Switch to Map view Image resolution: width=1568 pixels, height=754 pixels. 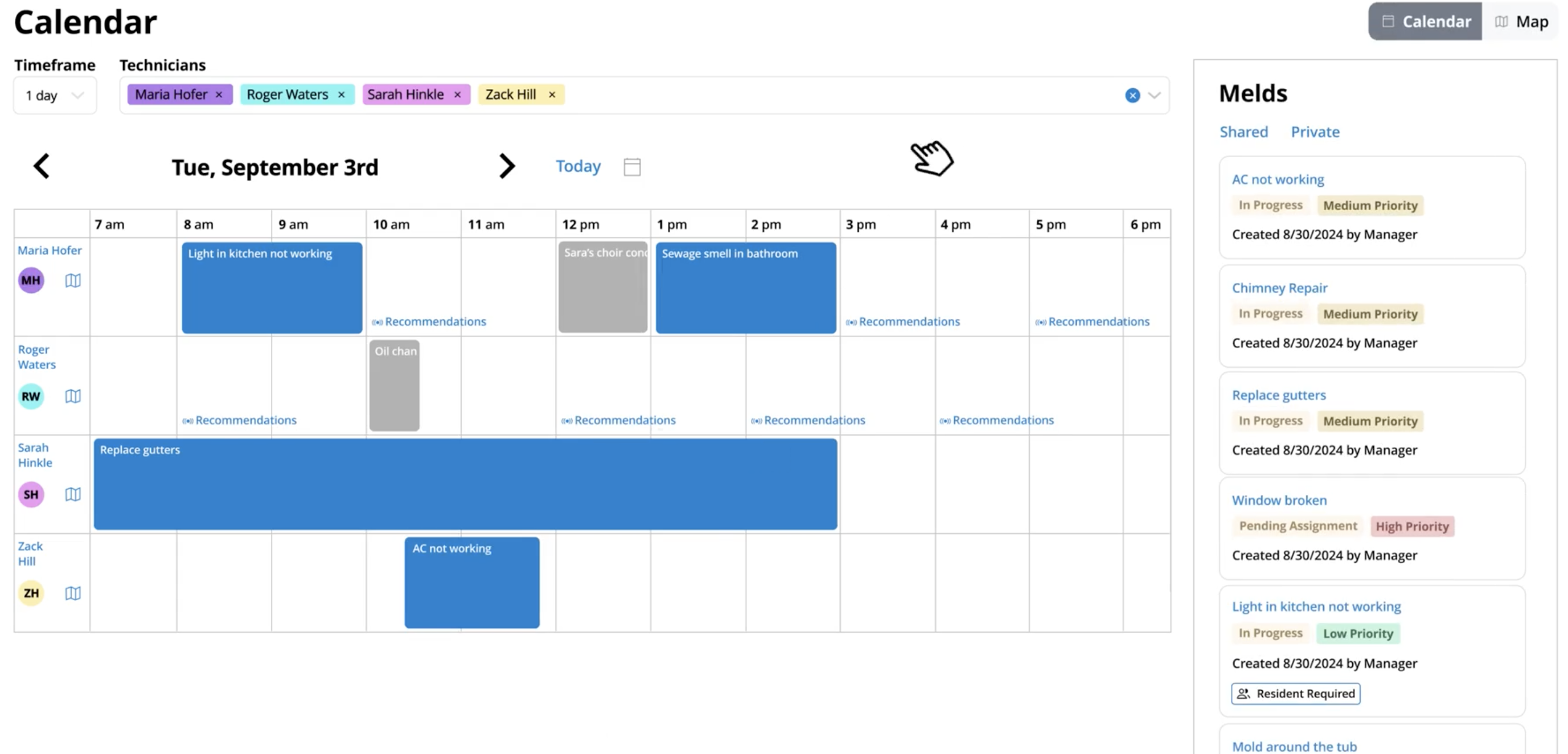click(1522, 21)
